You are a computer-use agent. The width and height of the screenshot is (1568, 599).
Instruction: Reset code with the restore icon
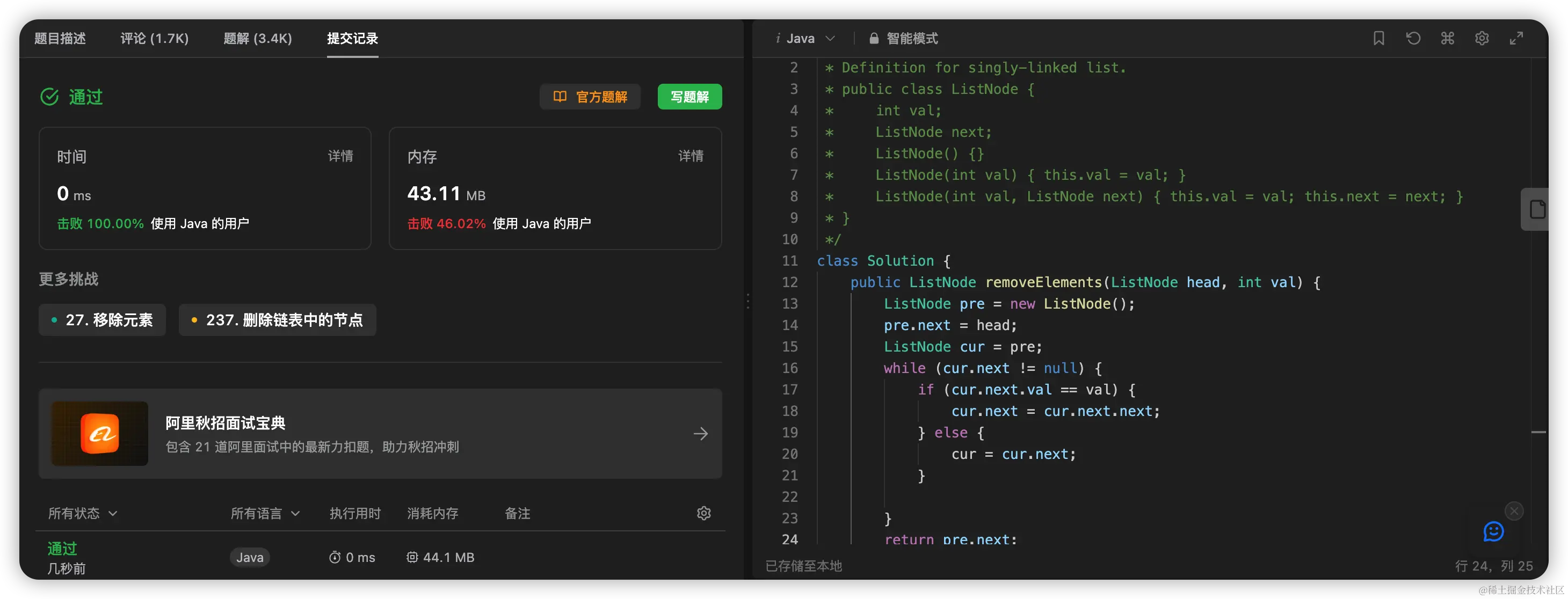coord(1413,38)
